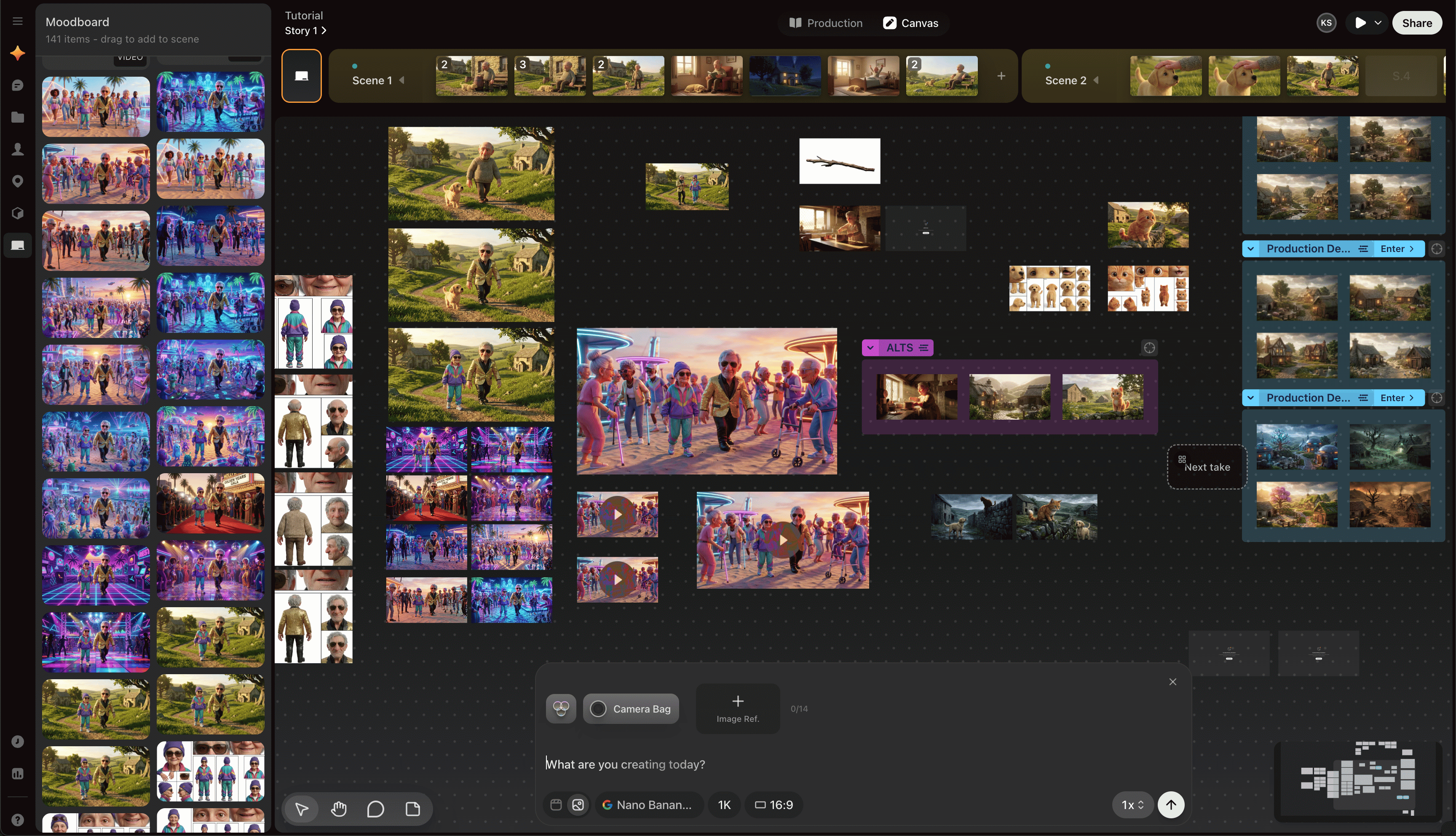
Task: Open the Story 1 breadcrumb
Action: [305, 30]
